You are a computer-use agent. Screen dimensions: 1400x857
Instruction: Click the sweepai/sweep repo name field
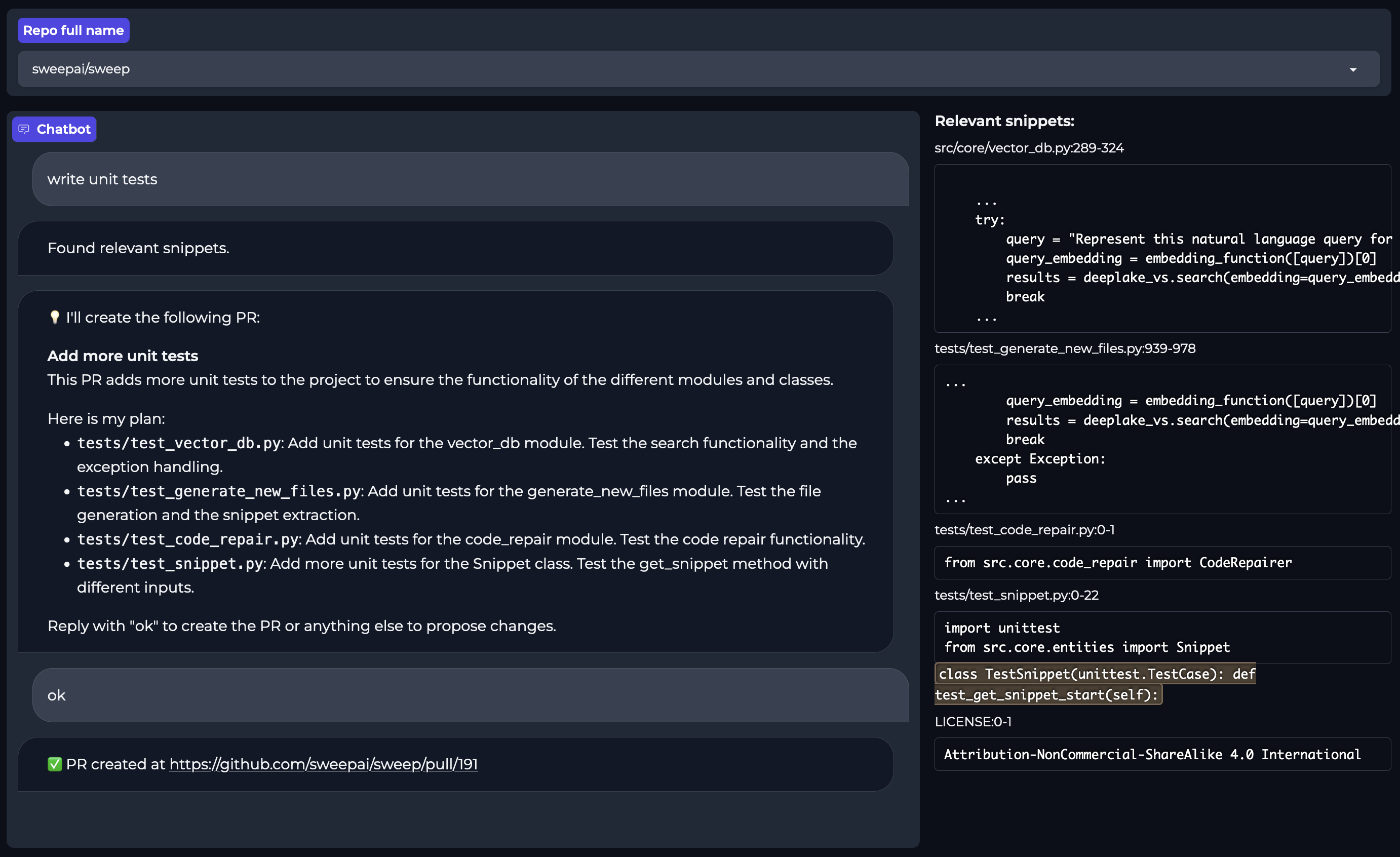tap(698, 69)
